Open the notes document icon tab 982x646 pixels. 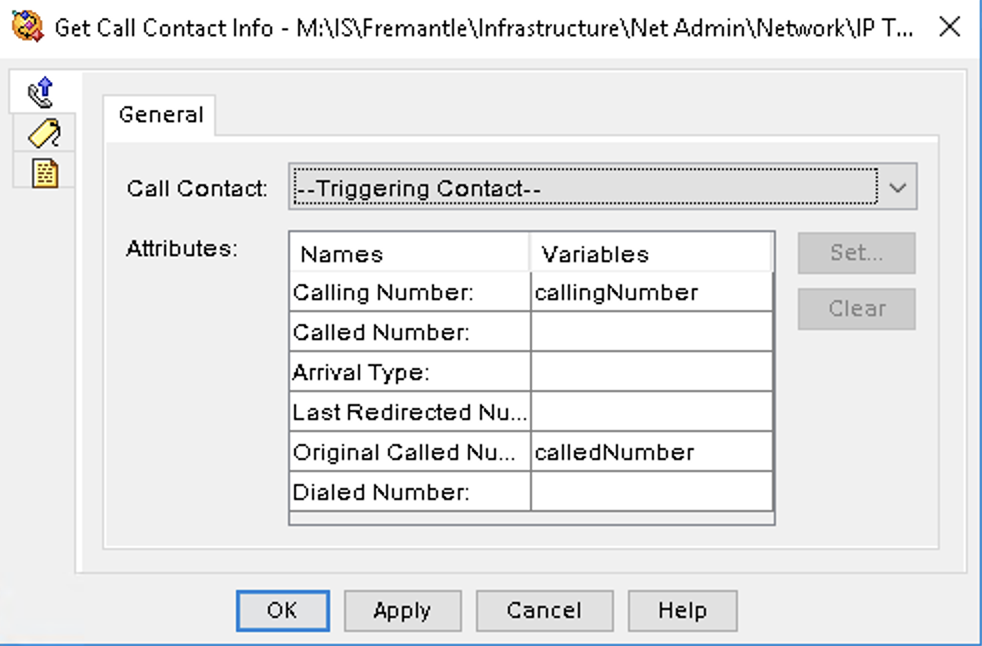pyautogui.click(x=44, y=174)
